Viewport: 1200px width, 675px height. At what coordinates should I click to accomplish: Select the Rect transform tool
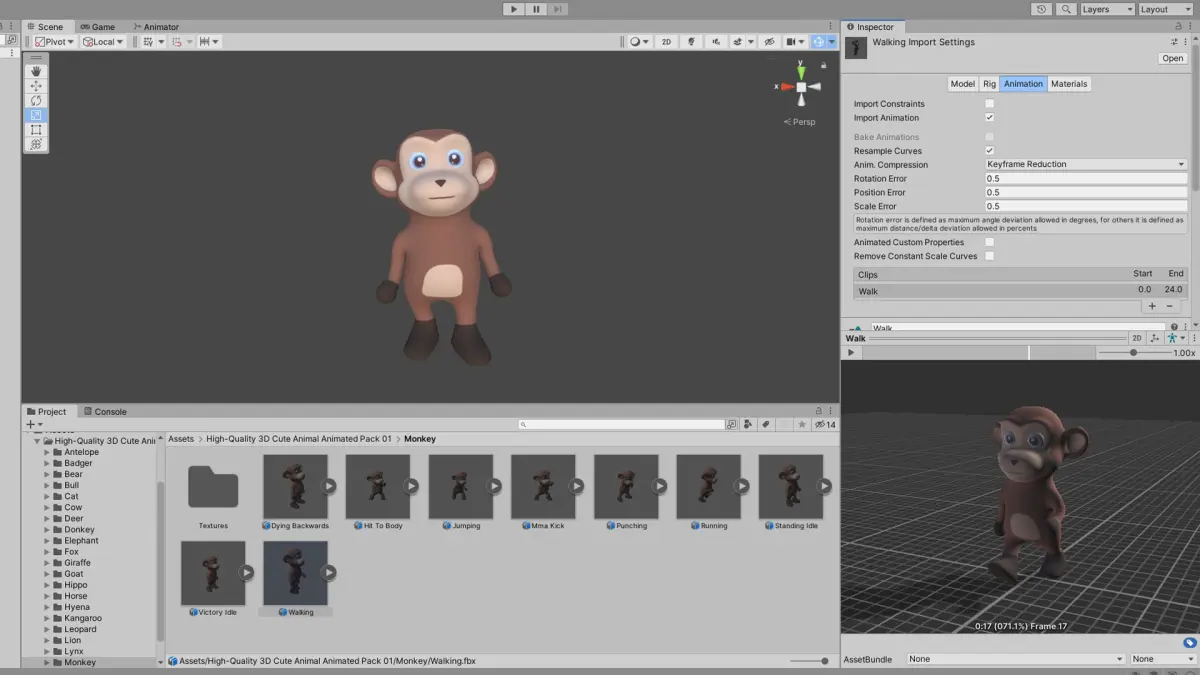pyautogui.click(x=36, y=130)
